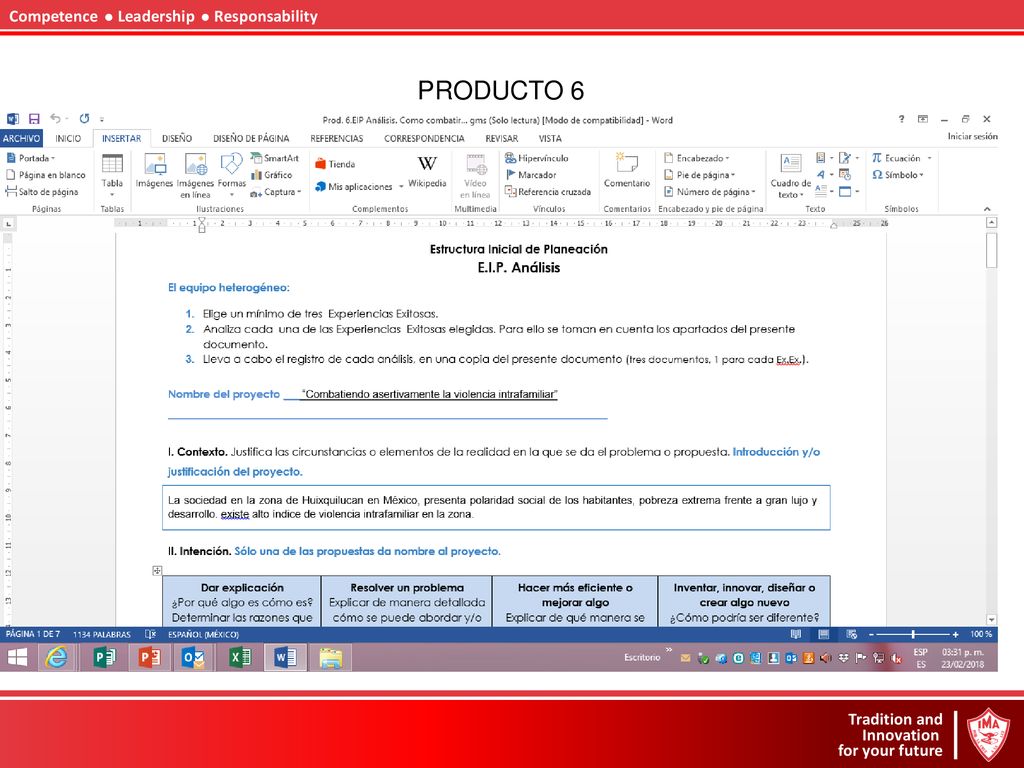The image size is (1024, 768).
Task: Toggle the ruler tab selector box
Action: 8,224
